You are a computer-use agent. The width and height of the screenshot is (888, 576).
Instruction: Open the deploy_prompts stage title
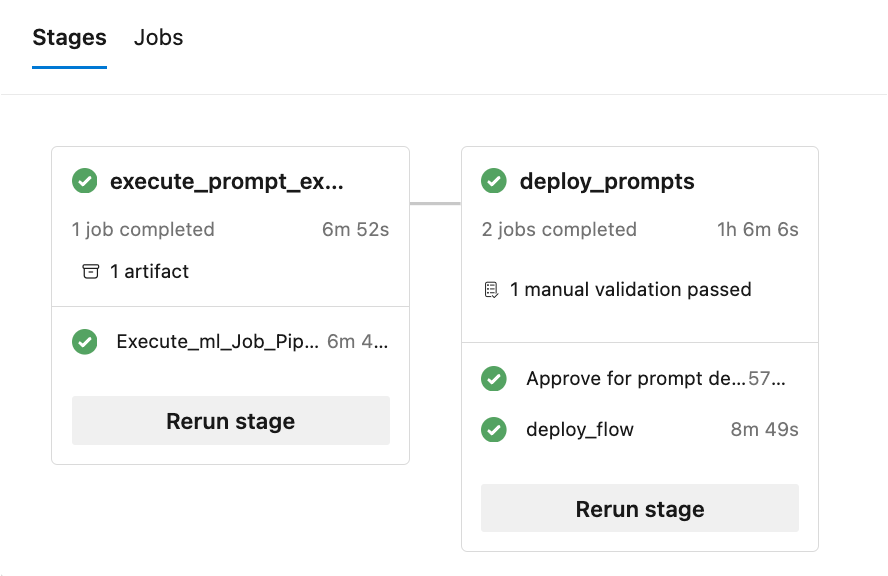pyautogui.click(x=607, y=182)
